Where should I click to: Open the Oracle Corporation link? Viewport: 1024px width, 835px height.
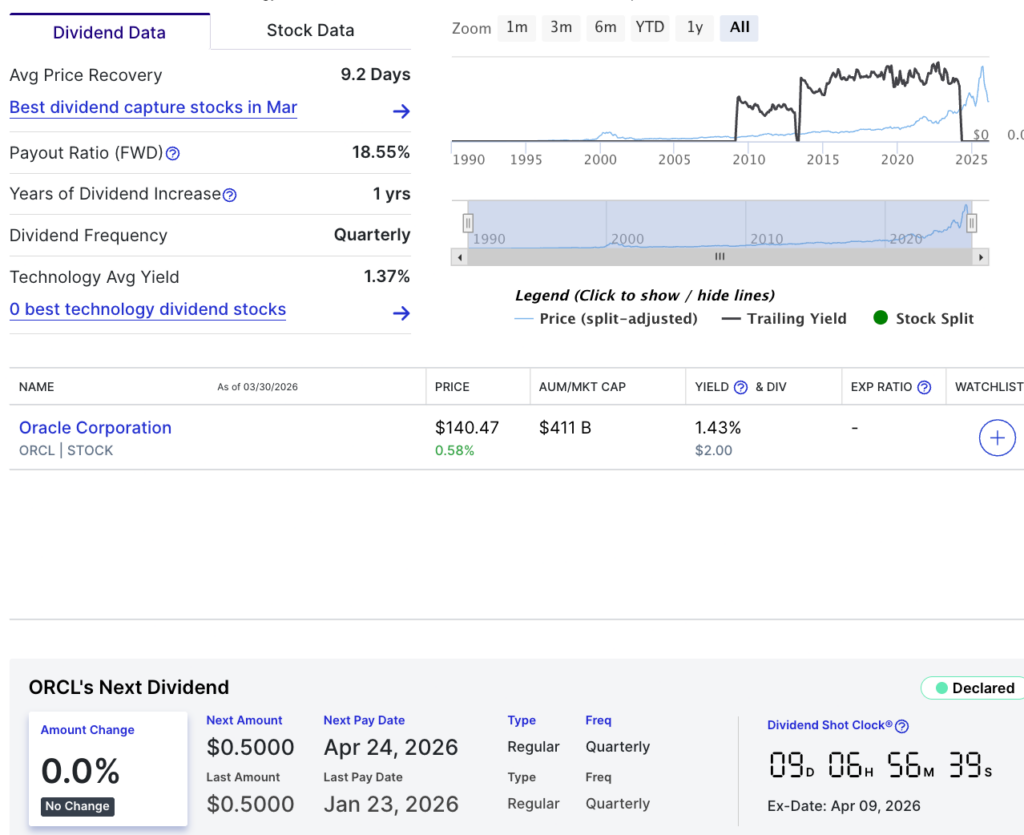point(95,428)
